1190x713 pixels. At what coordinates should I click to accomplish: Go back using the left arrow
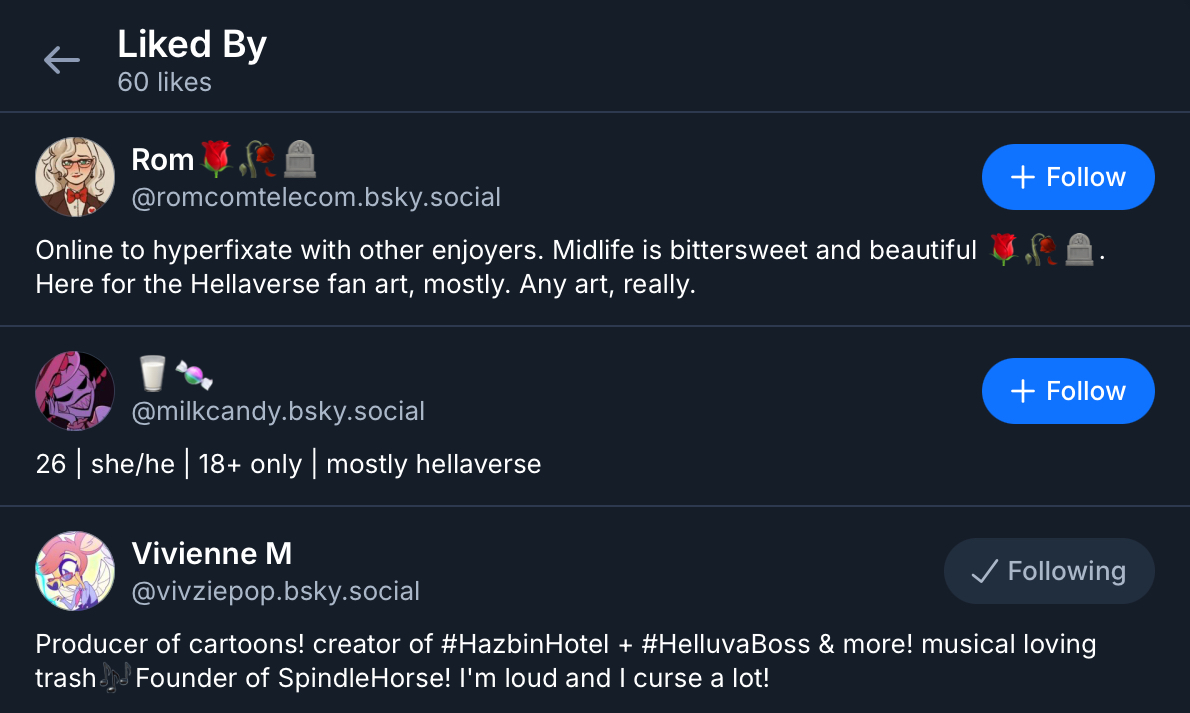61,60
